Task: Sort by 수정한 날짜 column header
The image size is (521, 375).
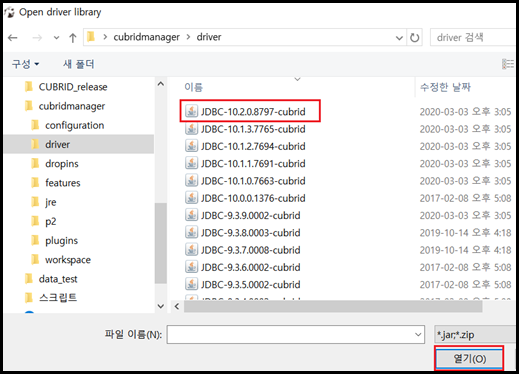Action: coord(445,87)
